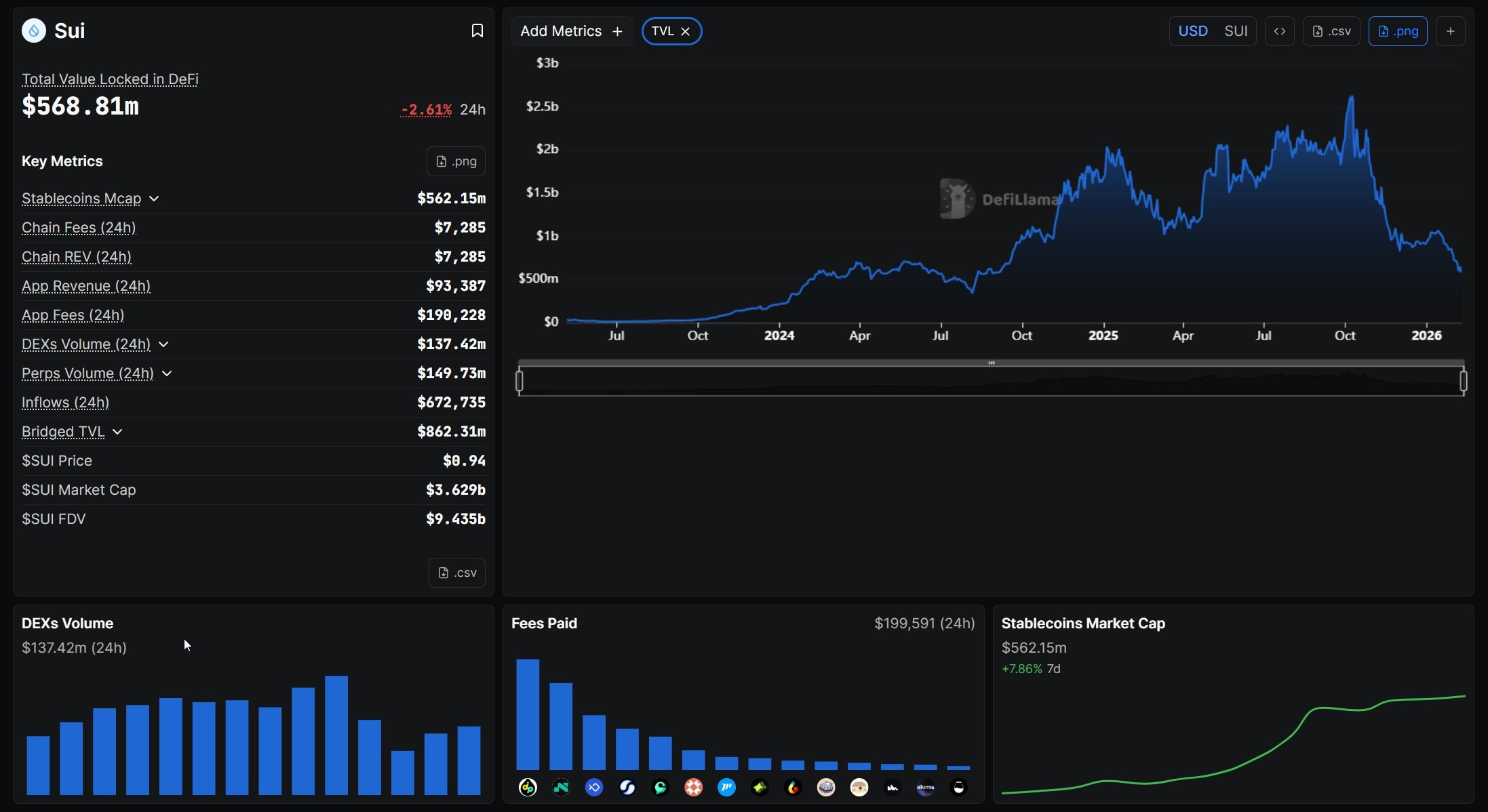Click the Sui logo icon
Viewport: 1488px width, 812px height.
[34, 31]
